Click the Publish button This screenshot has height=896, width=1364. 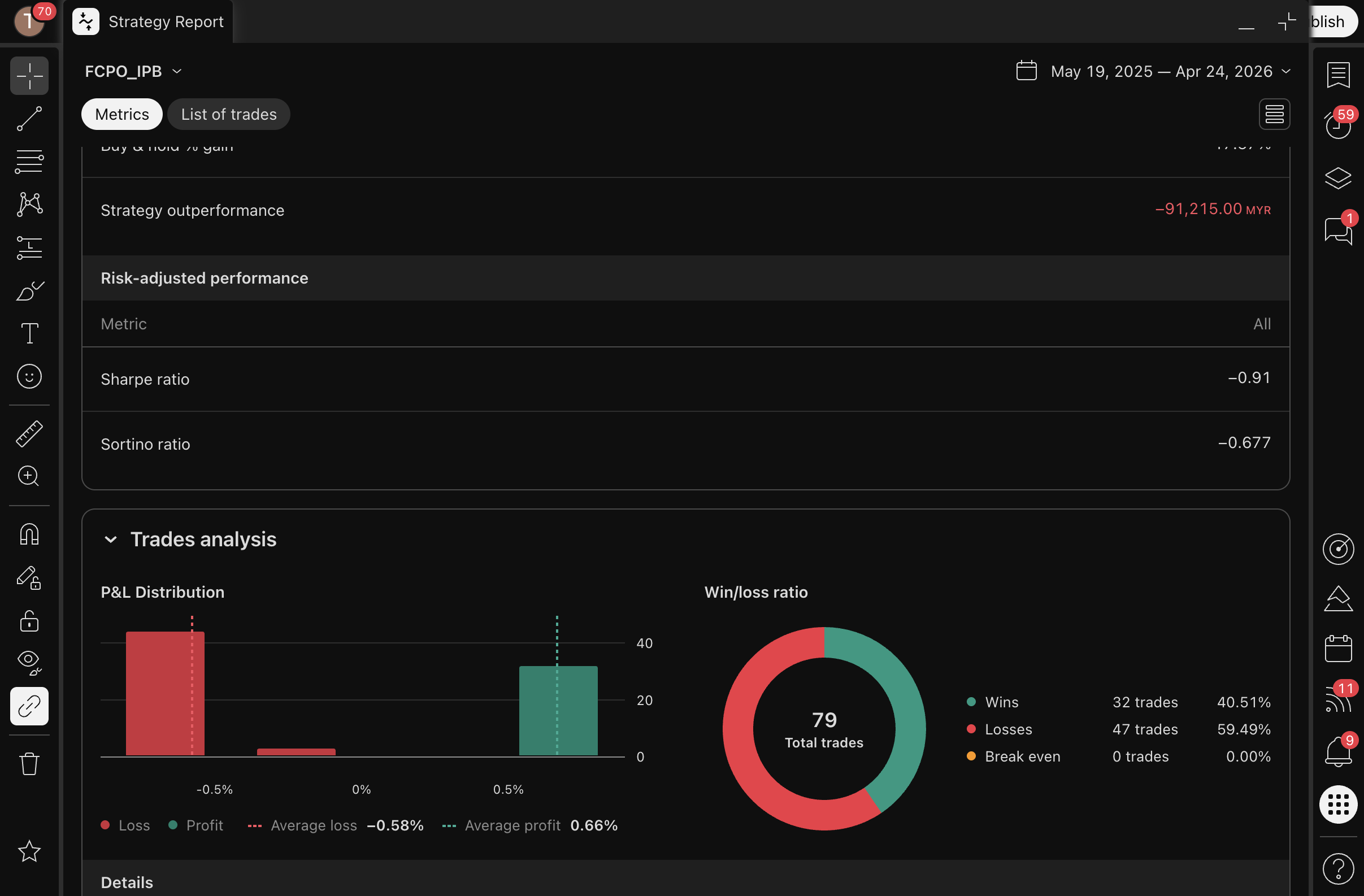click(1332, 22)
